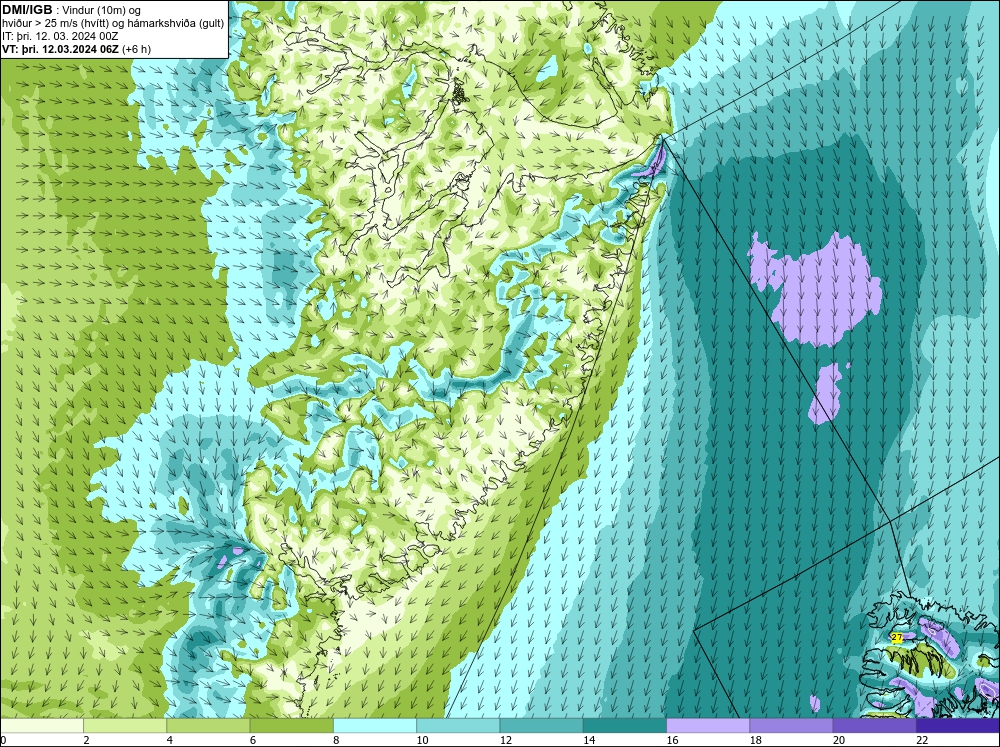Click the 'VT: þri. 12.03.2024 06Z' line
This screenshot has width=1000, height=747.
coord(60,49)
